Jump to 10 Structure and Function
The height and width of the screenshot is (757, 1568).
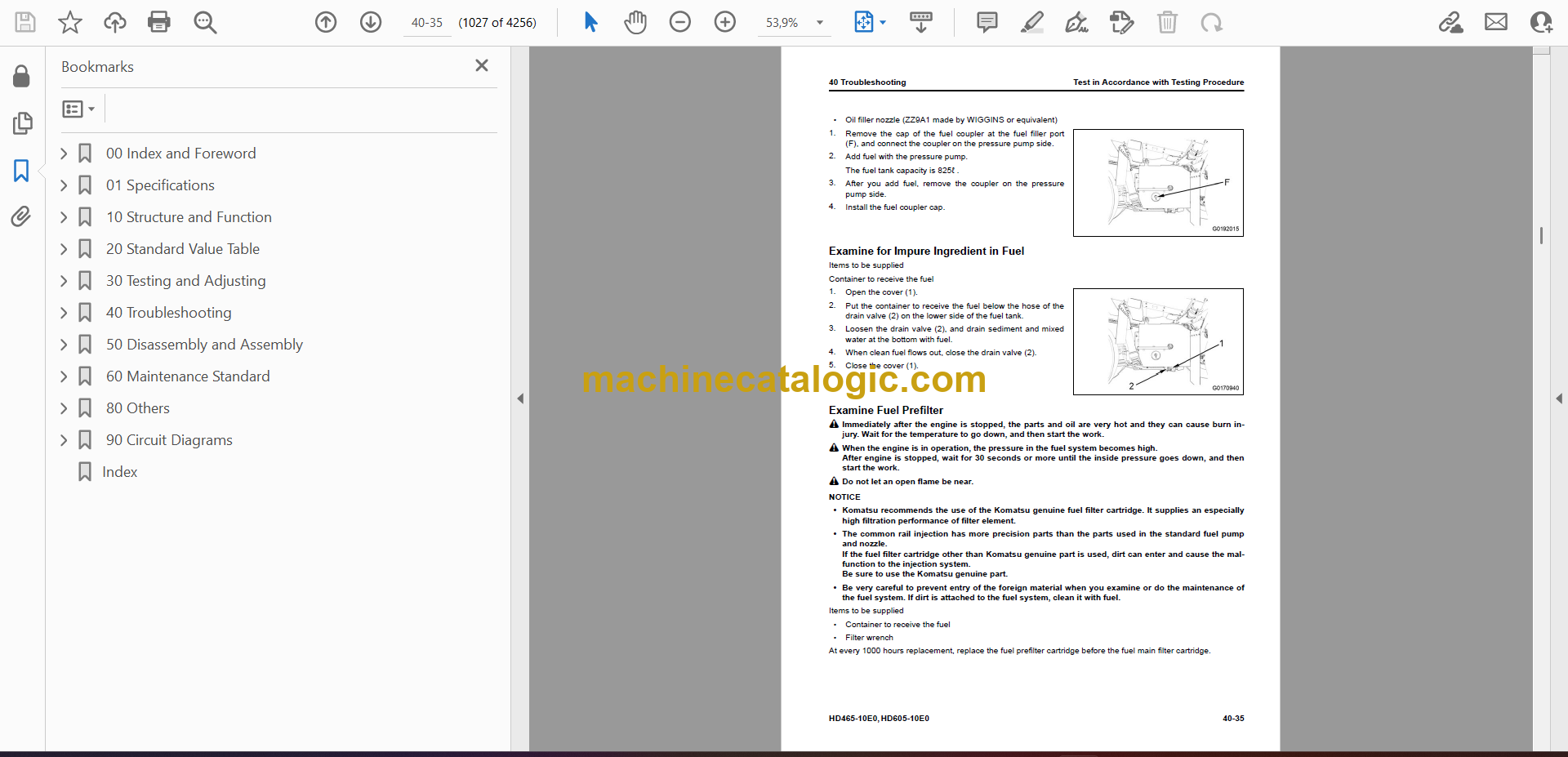coord(189,217)
